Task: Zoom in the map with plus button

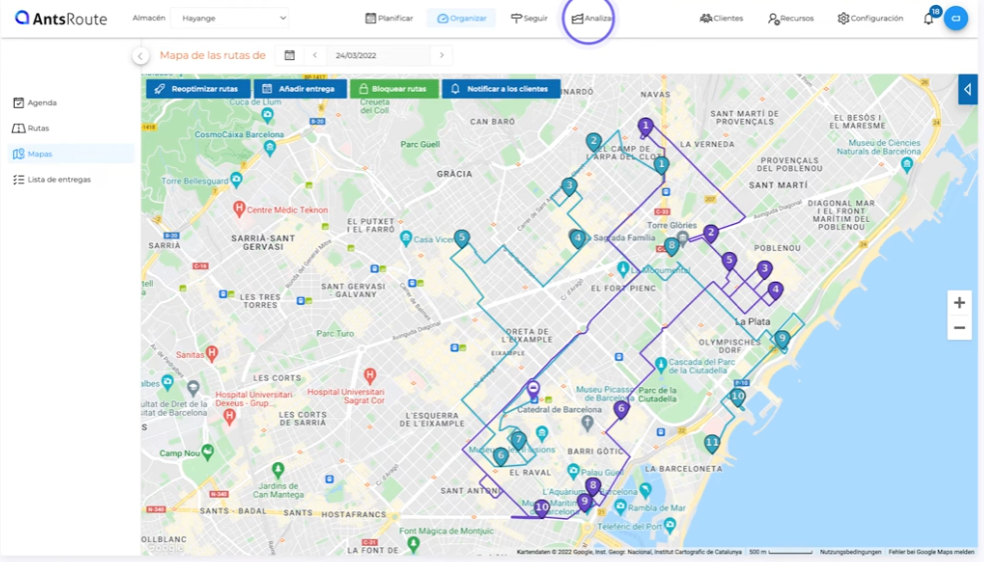Action: click(x=959, y=303)
